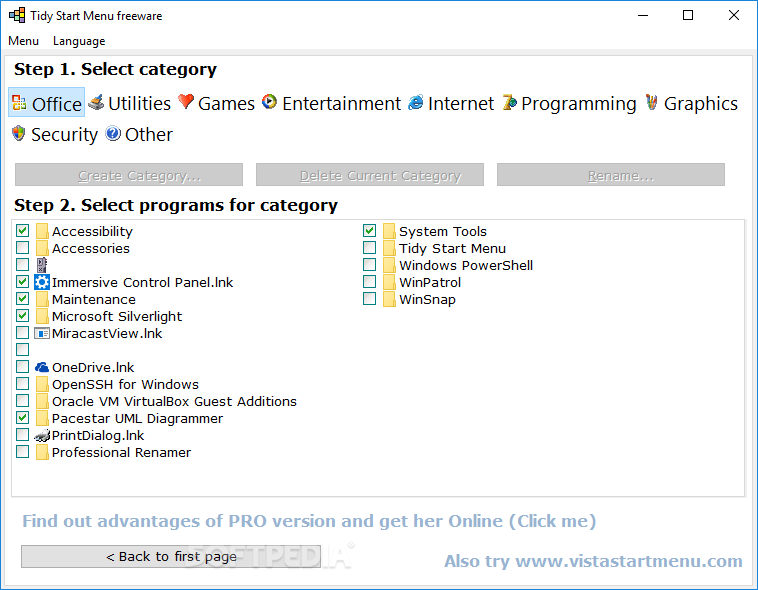Viewport: 758px width, 590px height.
Task: Click the OneDrive cloud icon
Action: [42, 367]
